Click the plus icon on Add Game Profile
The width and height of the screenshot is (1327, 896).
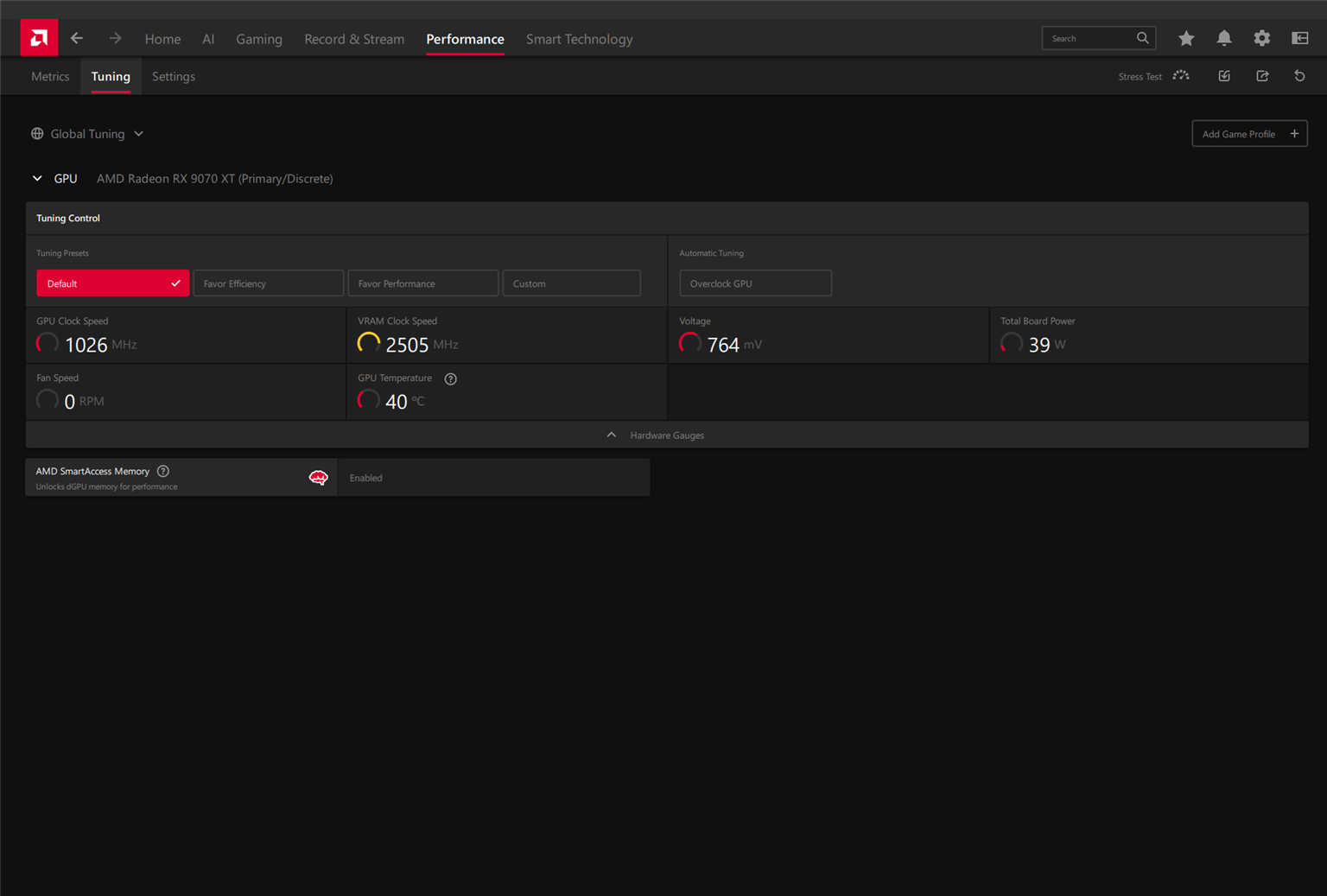pos(1294,134)
